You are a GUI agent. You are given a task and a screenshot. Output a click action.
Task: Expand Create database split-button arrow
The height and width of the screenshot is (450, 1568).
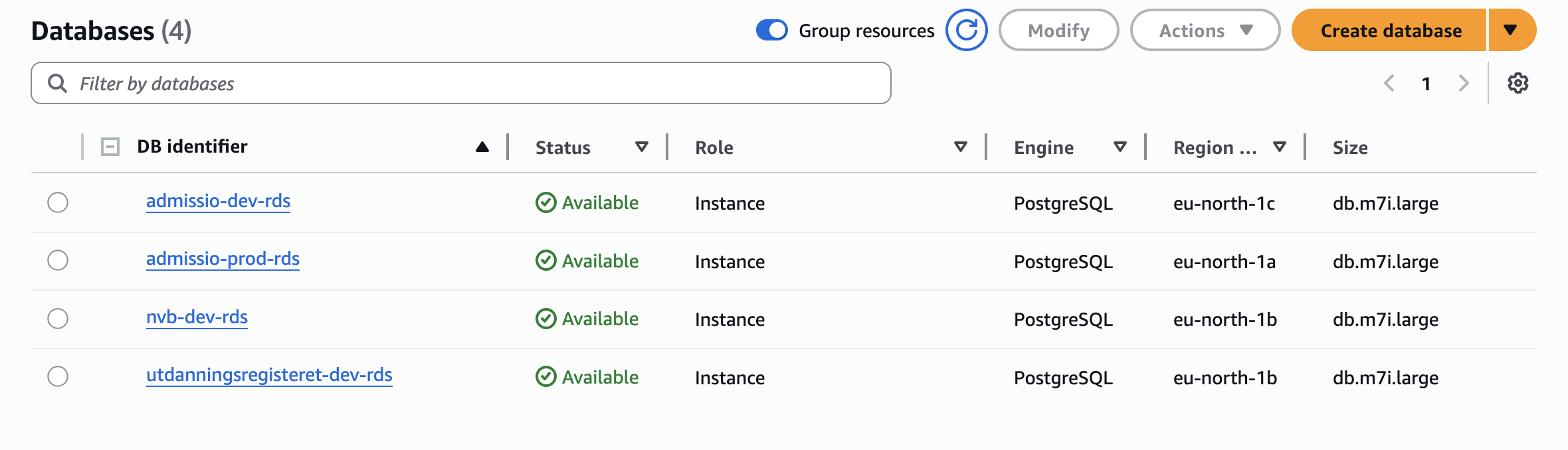pos(1512,31)
